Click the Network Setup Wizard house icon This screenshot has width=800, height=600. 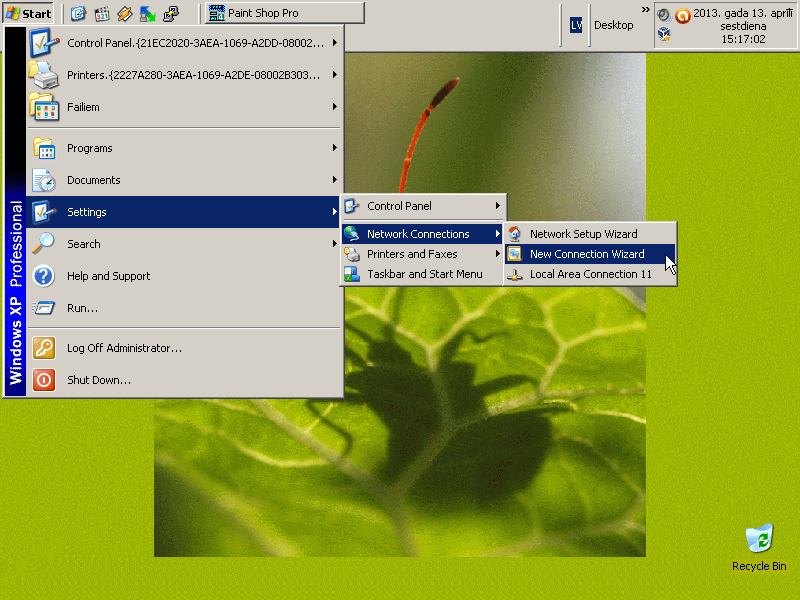(514, 234)
